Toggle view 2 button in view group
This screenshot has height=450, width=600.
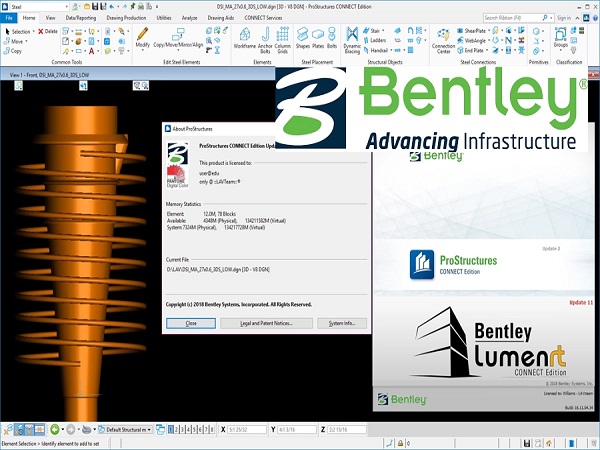click(x=176, y=429)
